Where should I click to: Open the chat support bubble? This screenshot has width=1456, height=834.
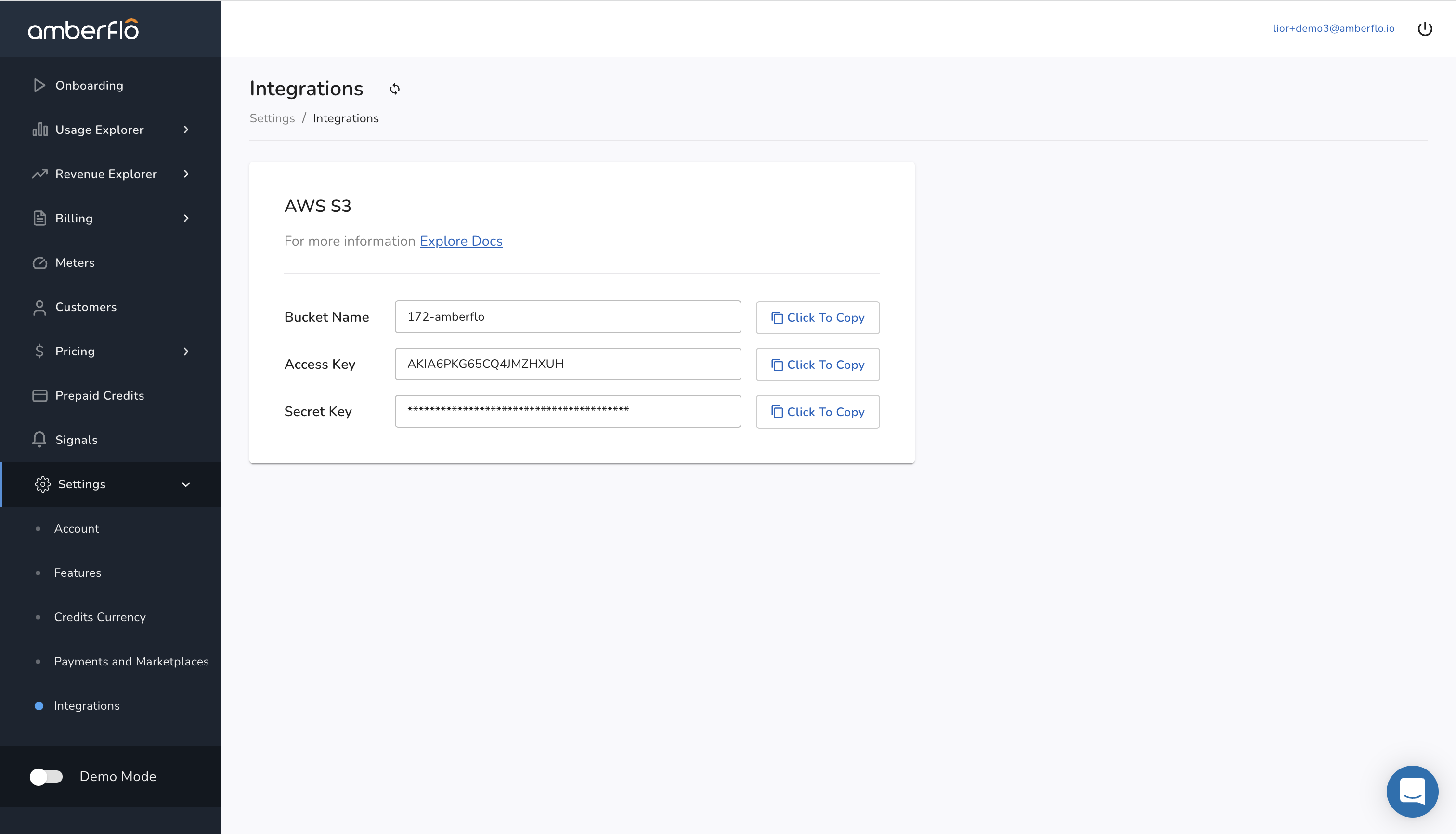coord(1412,791)
